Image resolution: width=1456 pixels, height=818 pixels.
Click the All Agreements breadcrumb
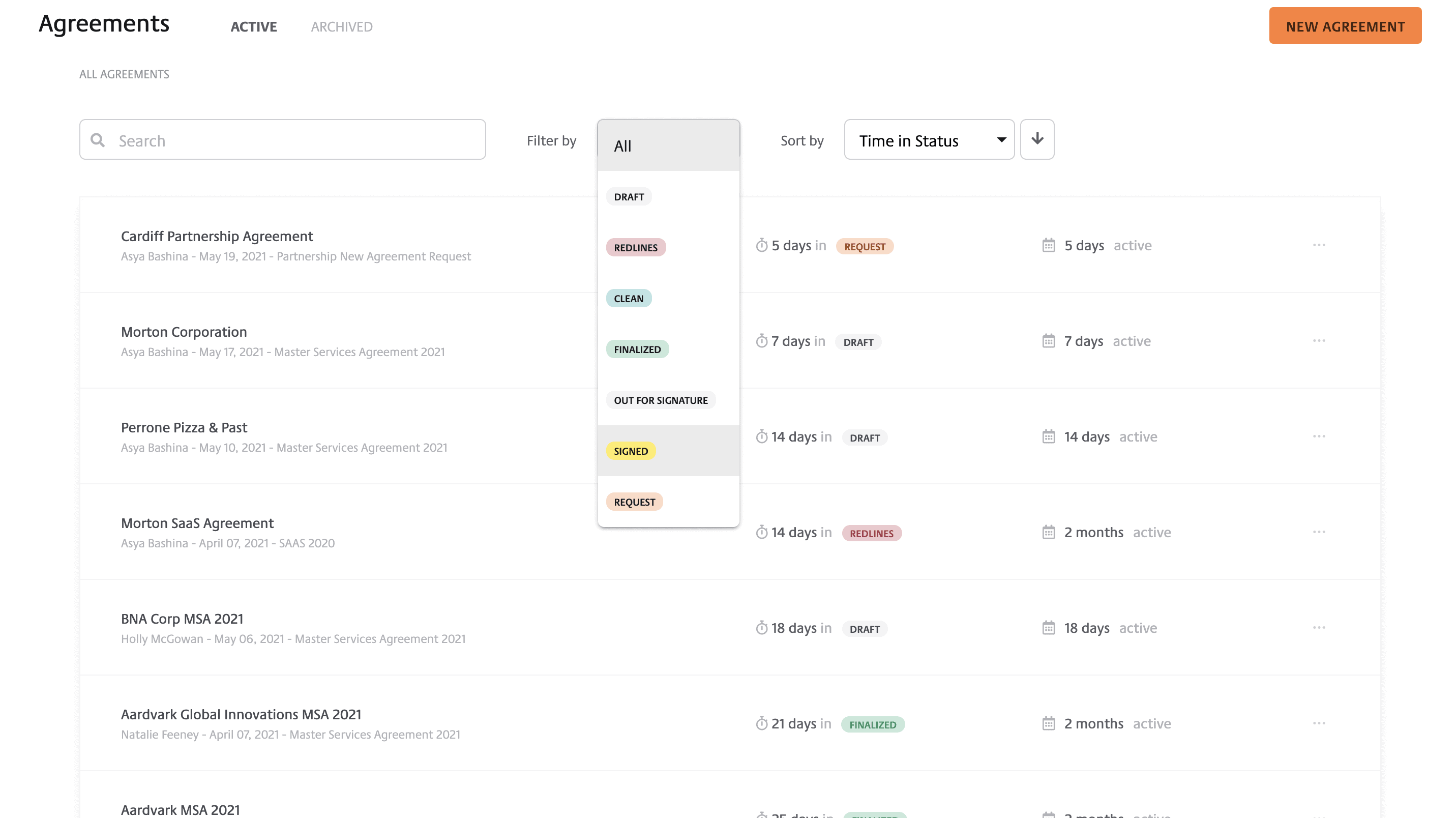(124, 74)
